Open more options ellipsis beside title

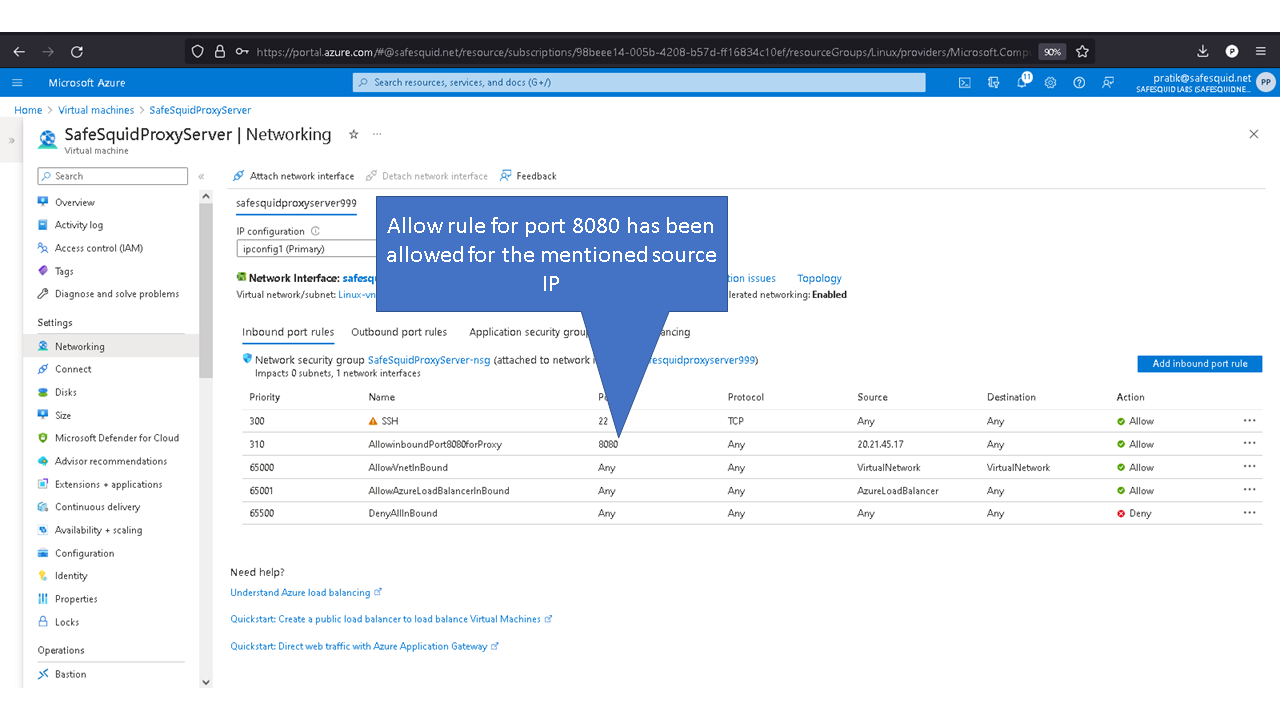(x=377, y=134)
